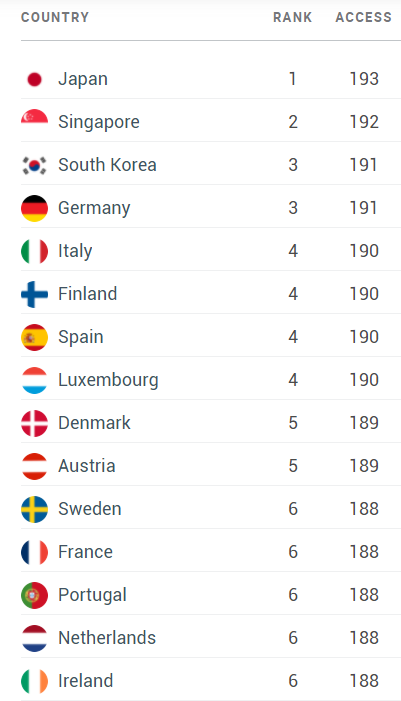Click the South Korea flag icon

[x=34, y=165]
